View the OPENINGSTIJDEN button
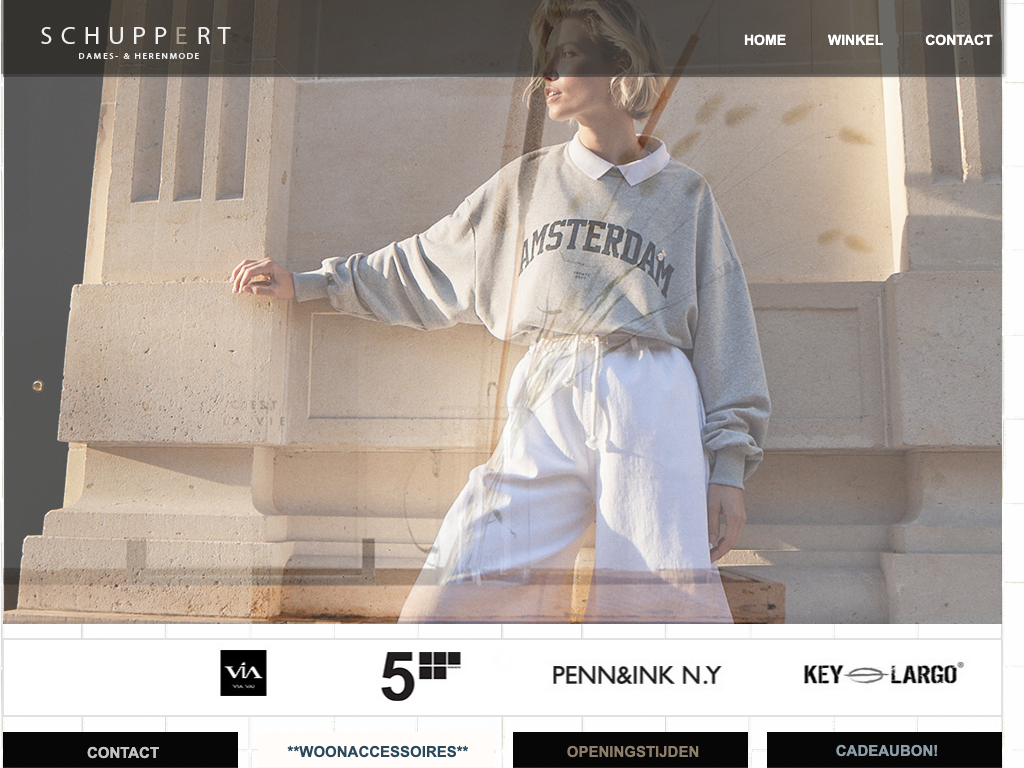The width and height of the screenshot is (1024, 768). tap(630, 750)
